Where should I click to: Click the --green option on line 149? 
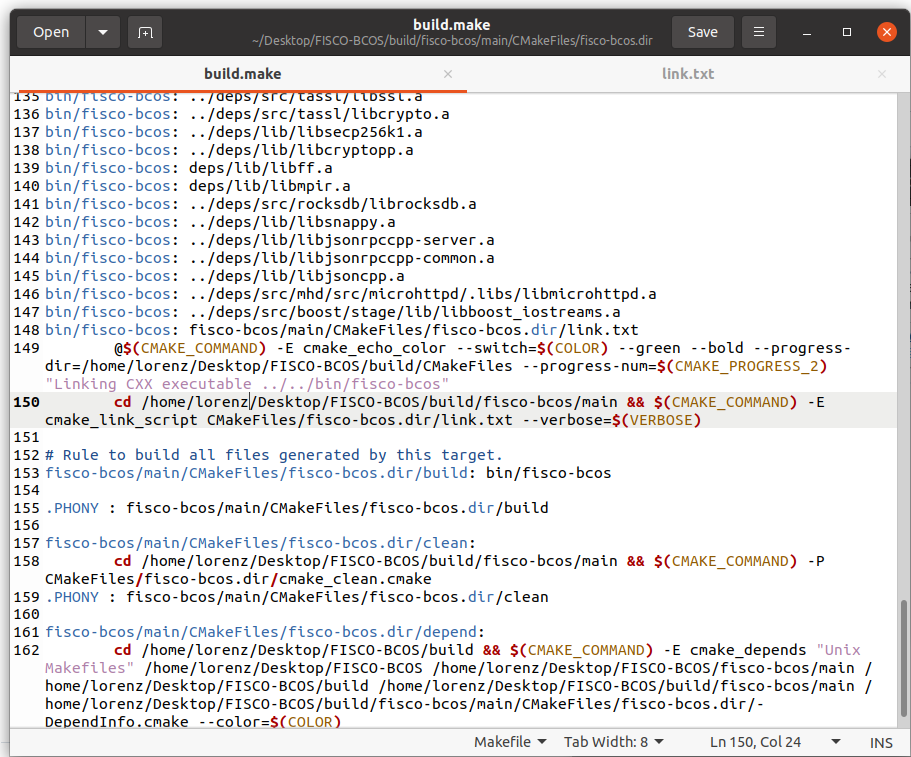tap(649, 348)
